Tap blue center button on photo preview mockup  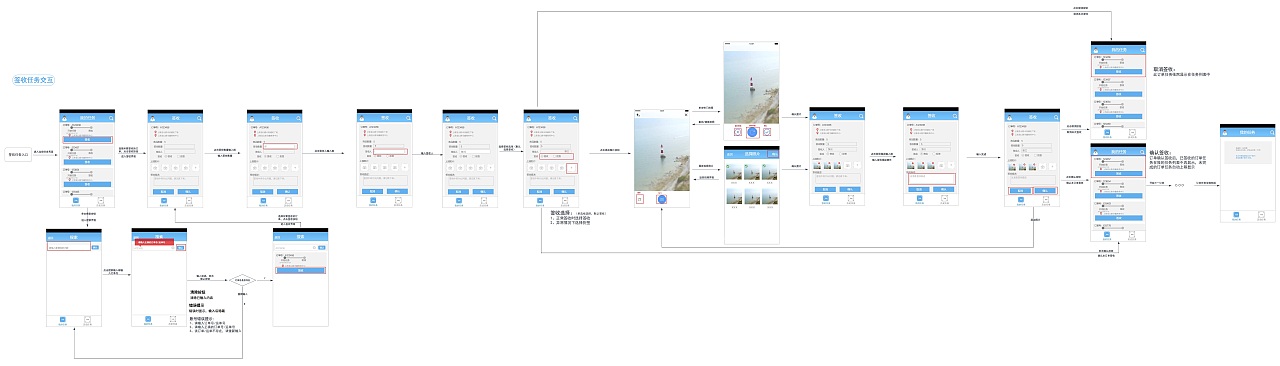pyautogui.click(x=753, y=131)
